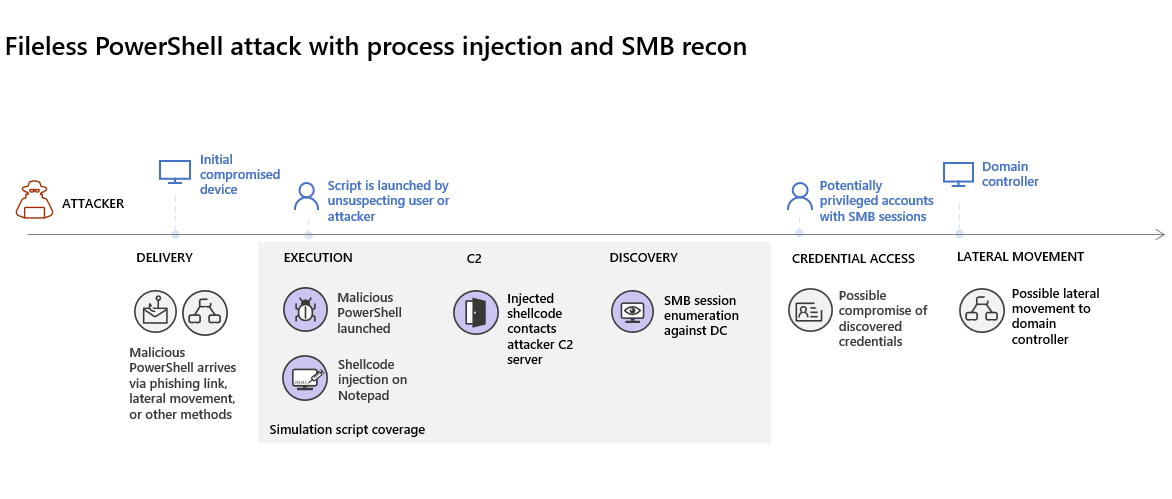Screen dimensions: 1172x499
Task: Select the user icon beside 'Script is launched'
Action: click(x=306, y=196)
